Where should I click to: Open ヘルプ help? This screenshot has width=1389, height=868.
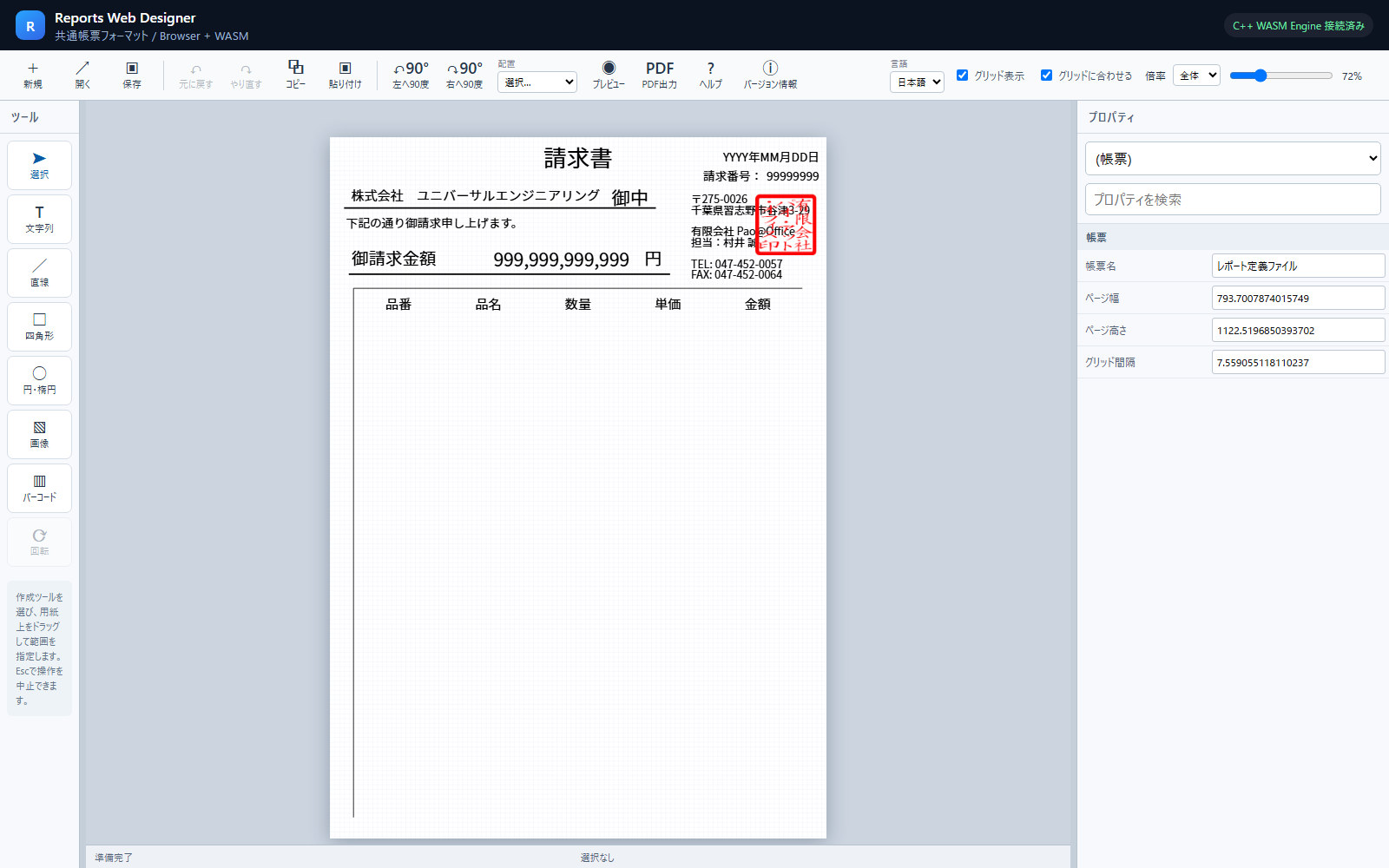(x=711, y=76)
